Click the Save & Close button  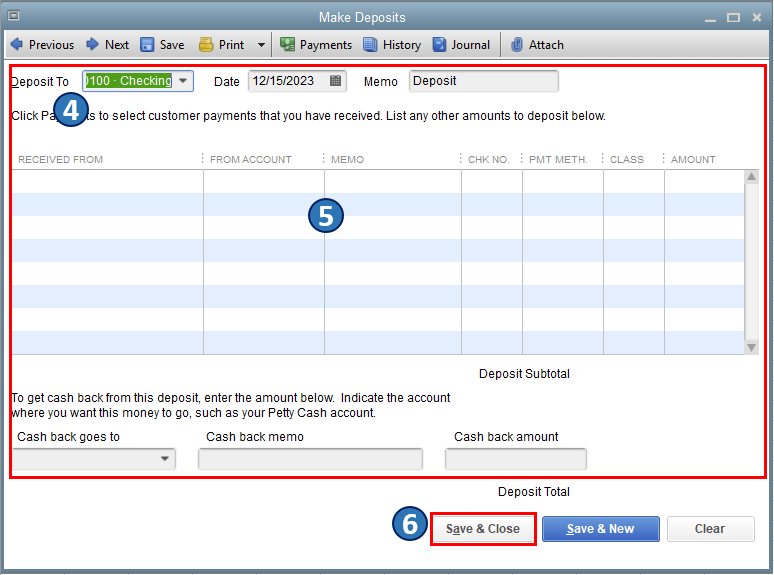(x=483, y=529)
